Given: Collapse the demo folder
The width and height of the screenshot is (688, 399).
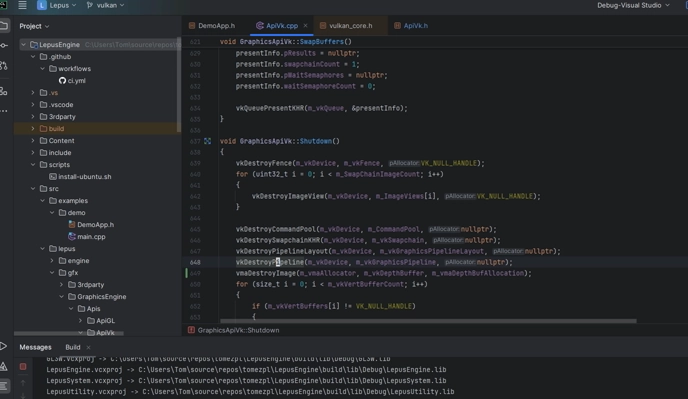Looking at the screenshot, I should (52, 212).
